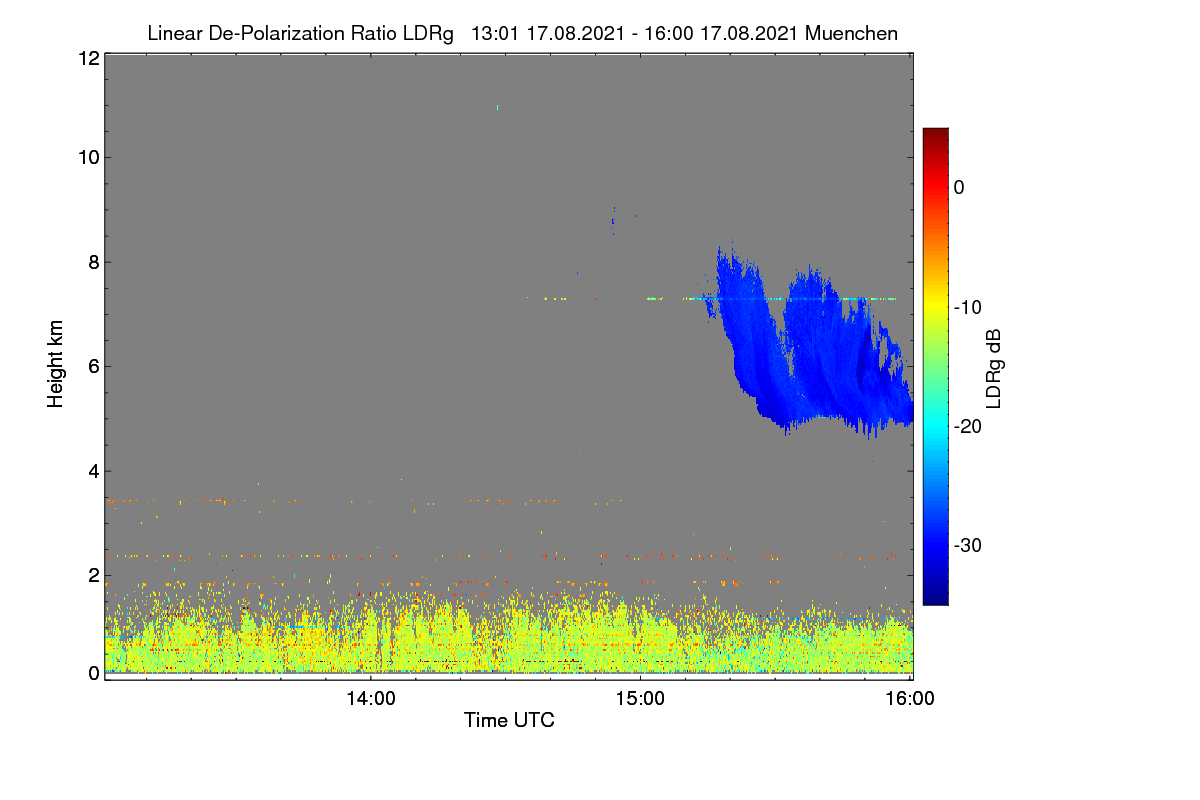Screen dimensions: 1200x800
Task: Click the '14:00' time axis tick label
Action: [370, 698]
